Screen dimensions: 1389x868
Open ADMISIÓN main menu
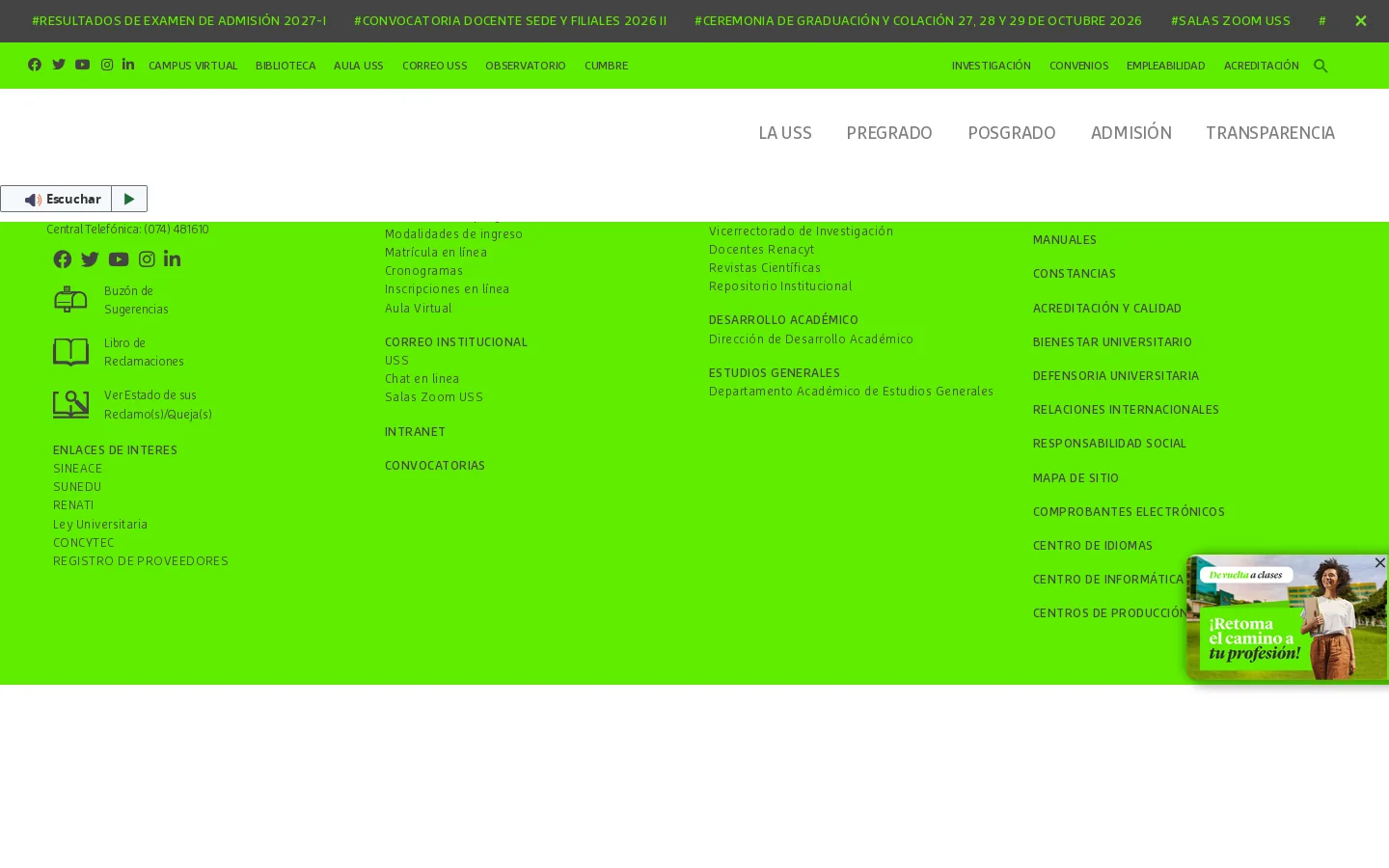tap(1131, 133)
